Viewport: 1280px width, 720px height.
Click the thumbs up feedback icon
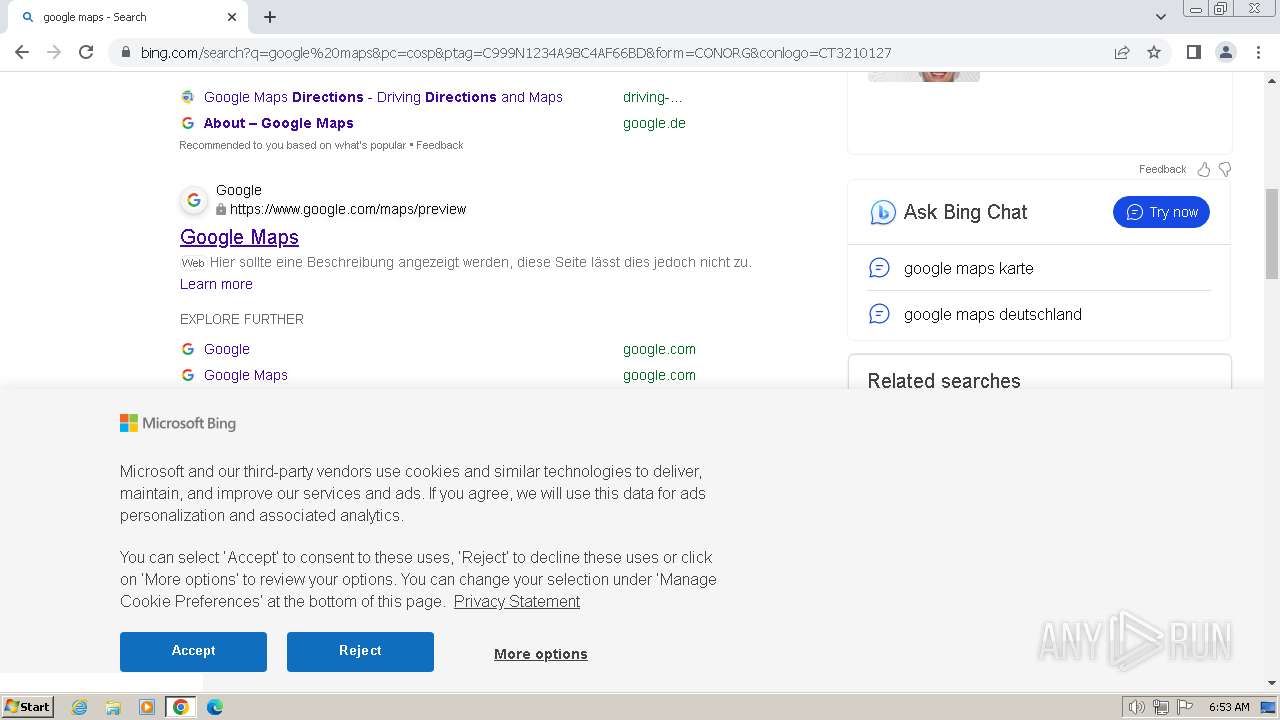click(1204, 169)
